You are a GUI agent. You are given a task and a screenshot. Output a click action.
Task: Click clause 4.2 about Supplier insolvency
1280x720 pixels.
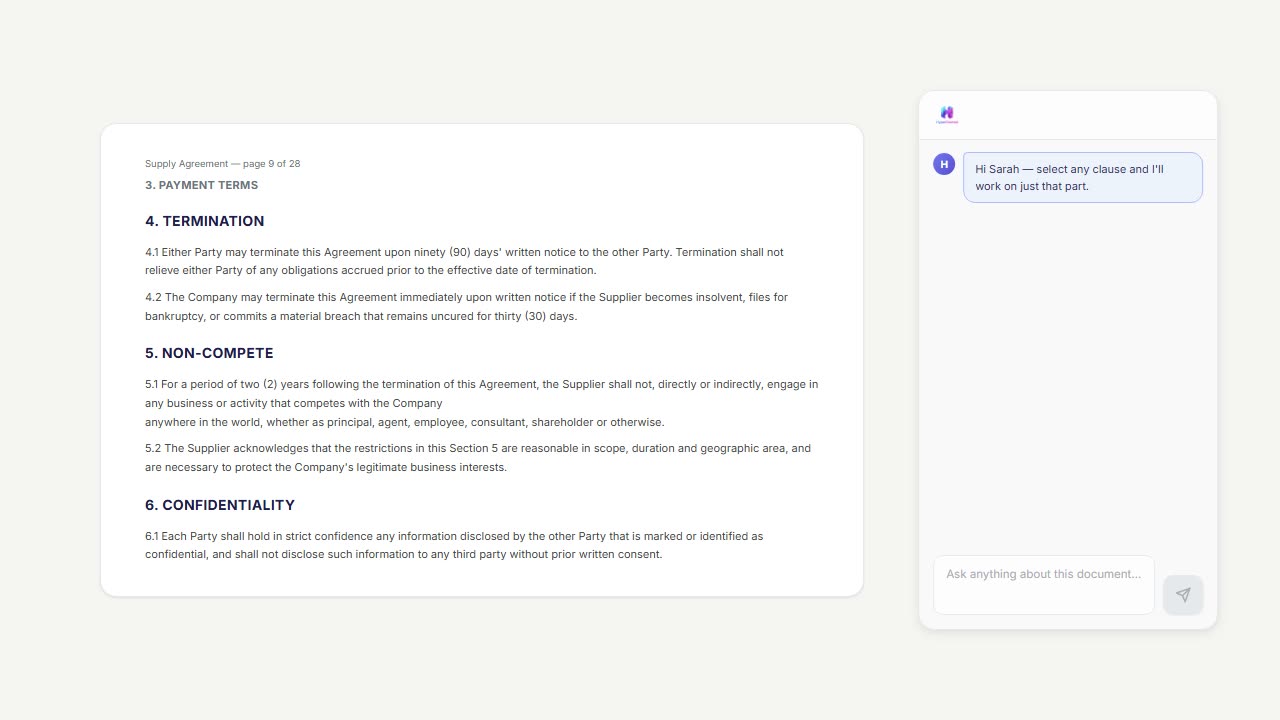tap(466, 306)
